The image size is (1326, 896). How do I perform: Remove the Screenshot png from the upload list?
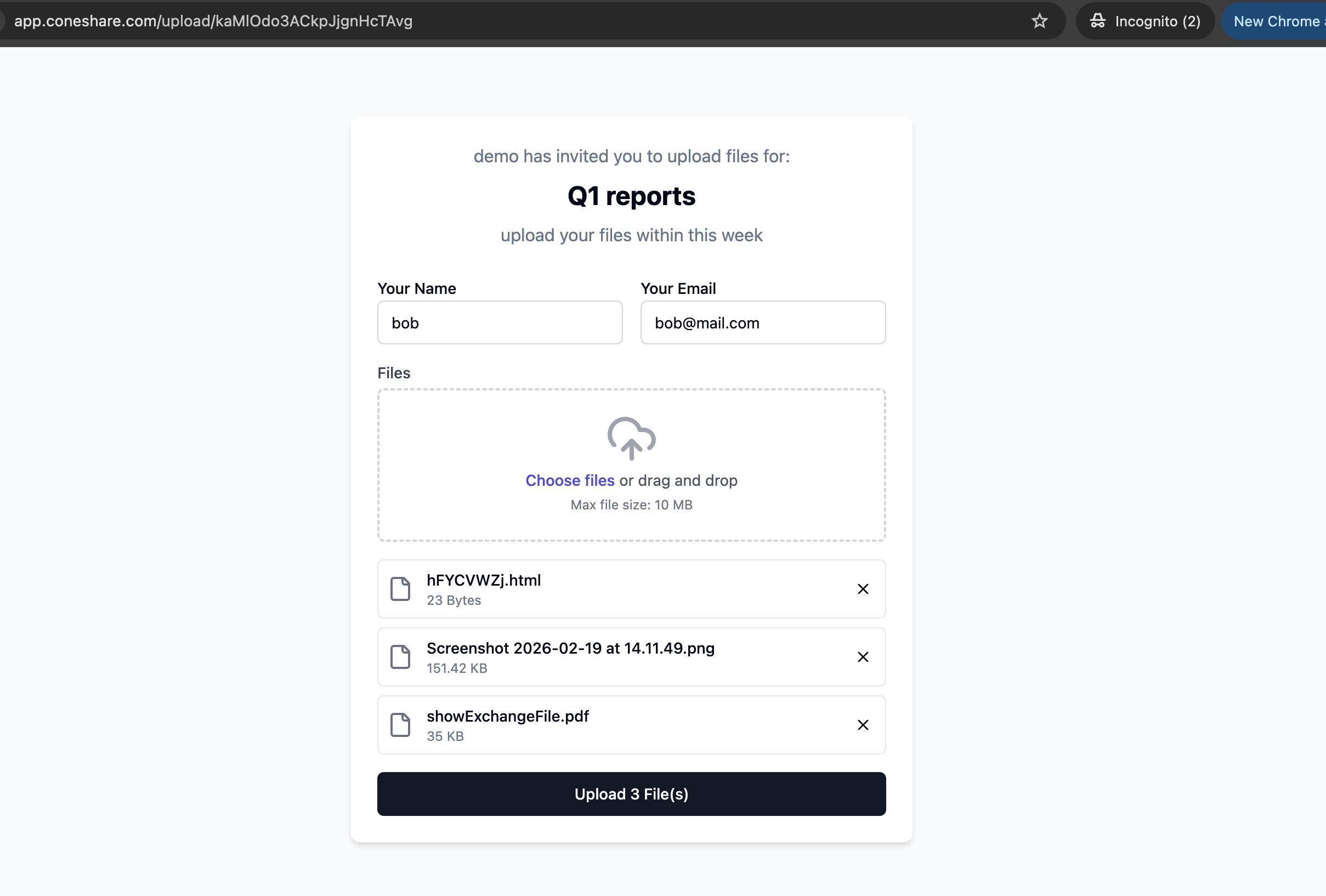point(863,657)
